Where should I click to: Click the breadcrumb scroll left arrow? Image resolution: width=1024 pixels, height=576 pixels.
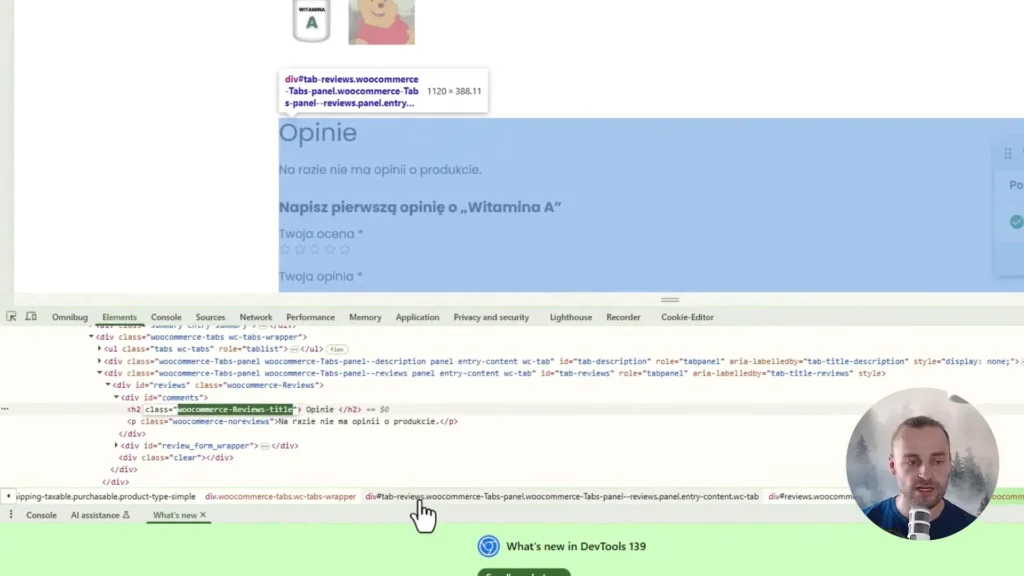point(8,496)
